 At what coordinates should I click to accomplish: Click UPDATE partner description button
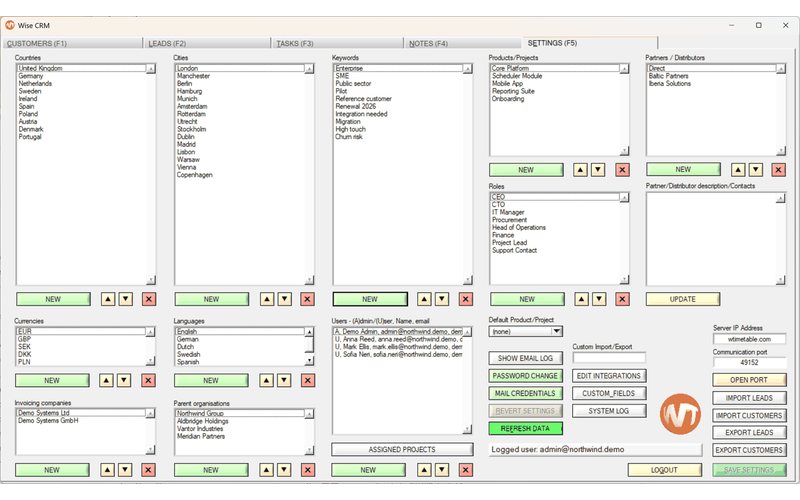tap(683, 299)
